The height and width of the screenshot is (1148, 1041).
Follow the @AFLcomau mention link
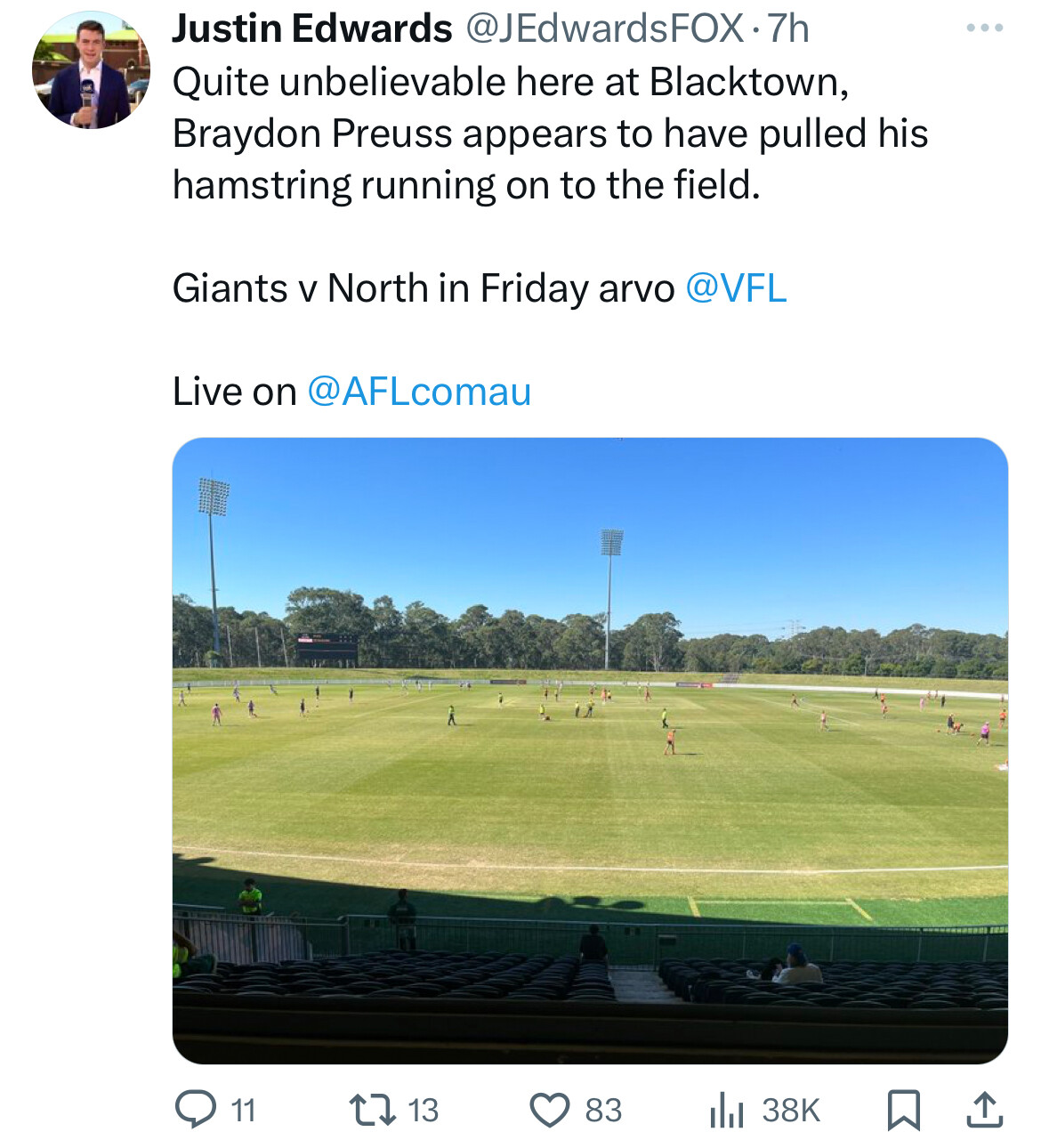point(419,392)
